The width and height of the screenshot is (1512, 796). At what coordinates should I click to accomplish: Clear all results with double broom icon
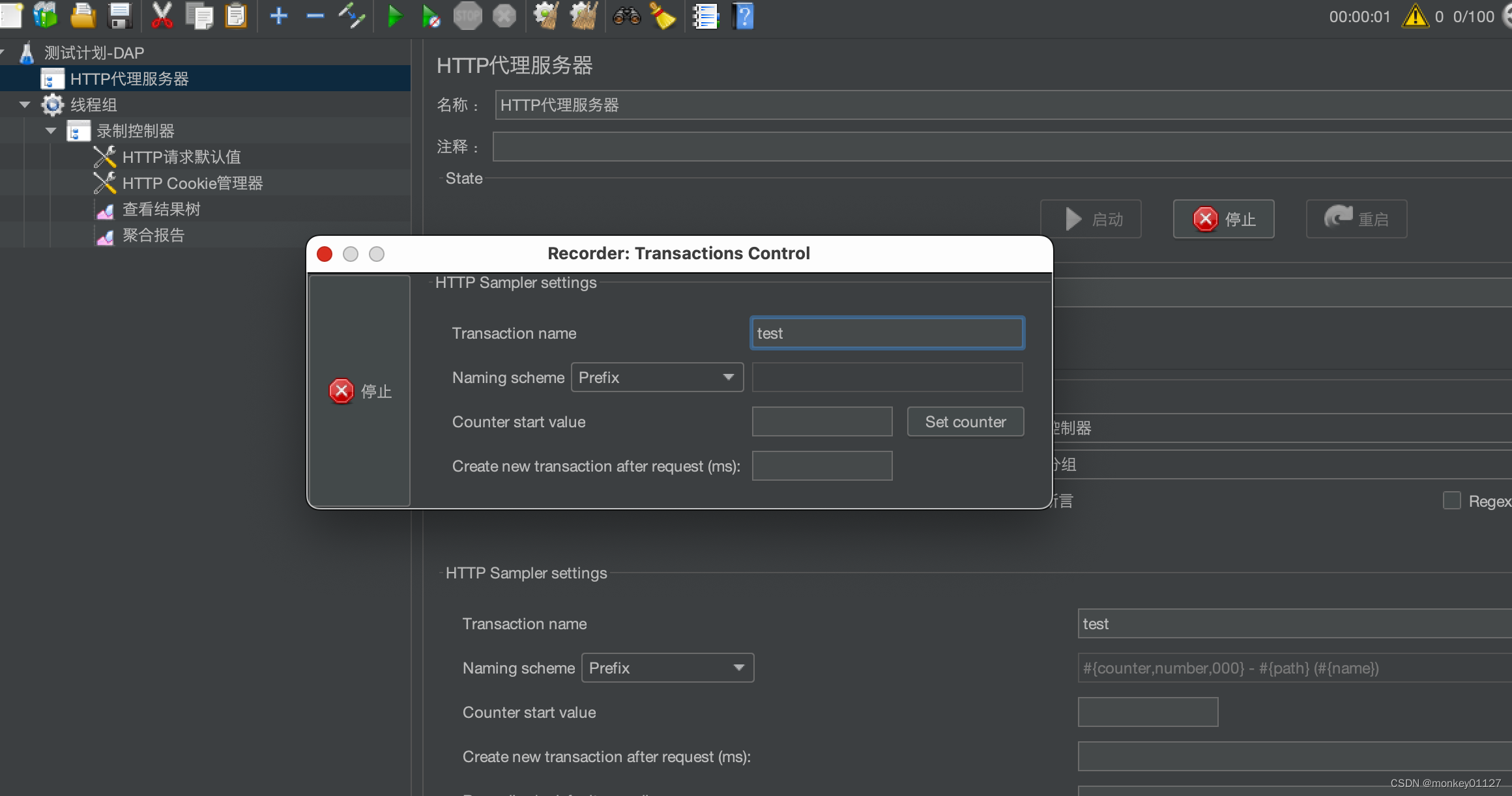point(584,16)
